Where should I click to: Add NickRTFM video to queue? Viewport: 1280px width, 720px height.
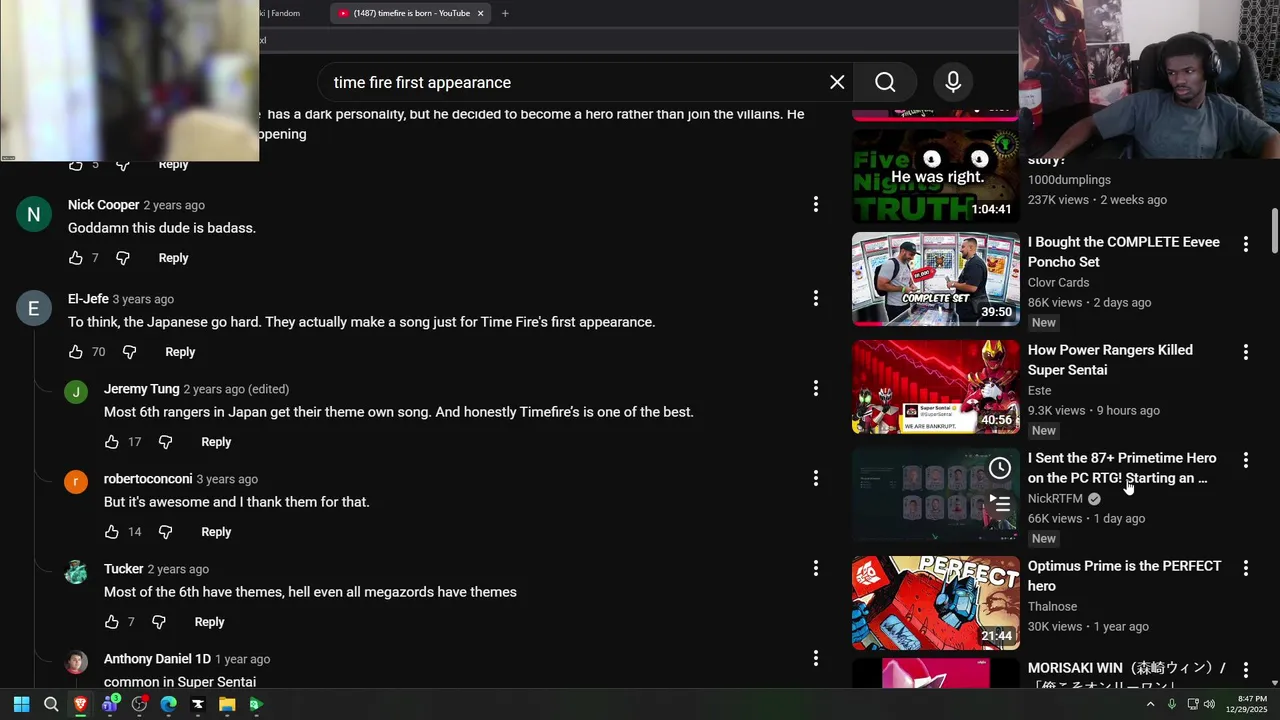pos(1000,505)
